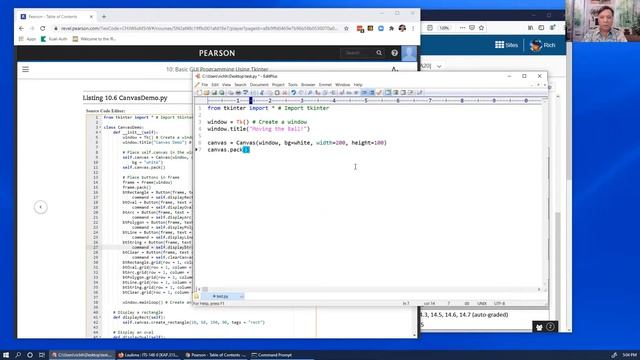Click line 1 import statement in EditPlus
This screenshot has width=640, height=360.
click(x=268, y=108)
